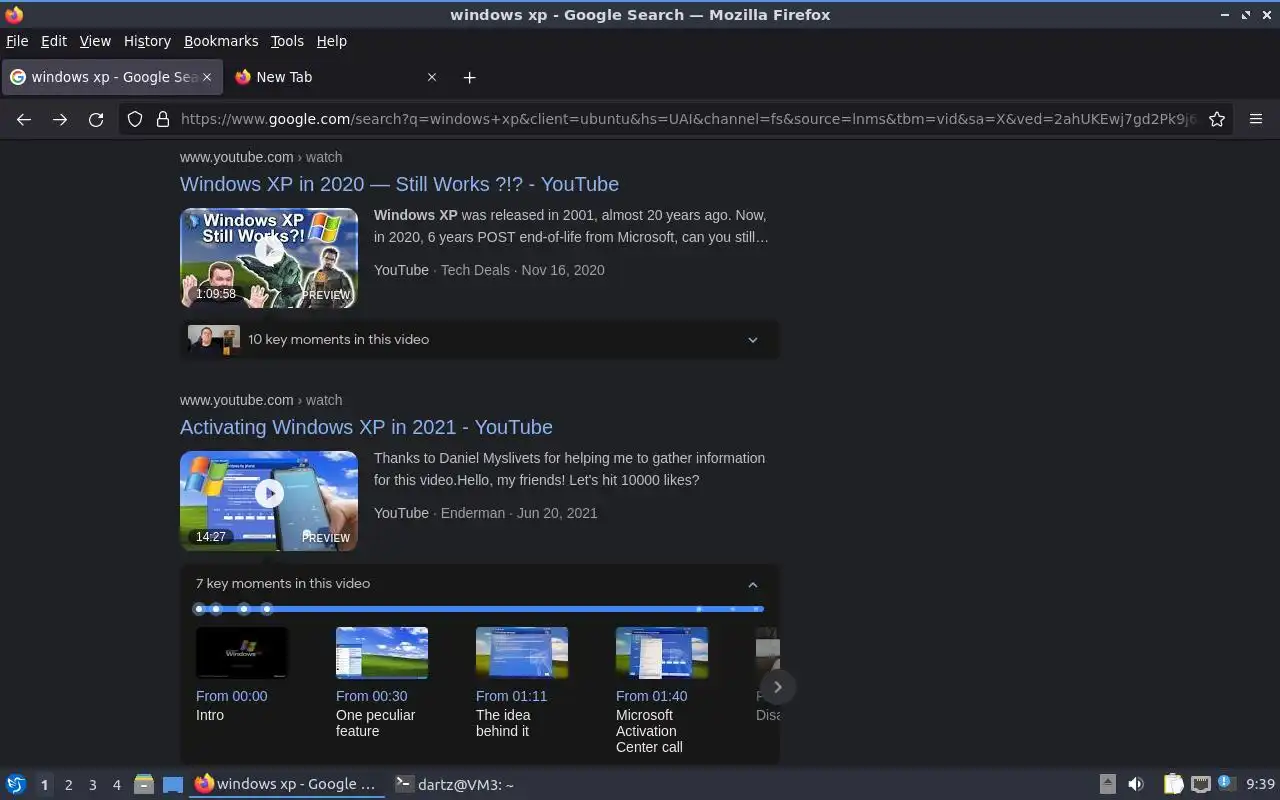View site security padlock info

(163, 119)
